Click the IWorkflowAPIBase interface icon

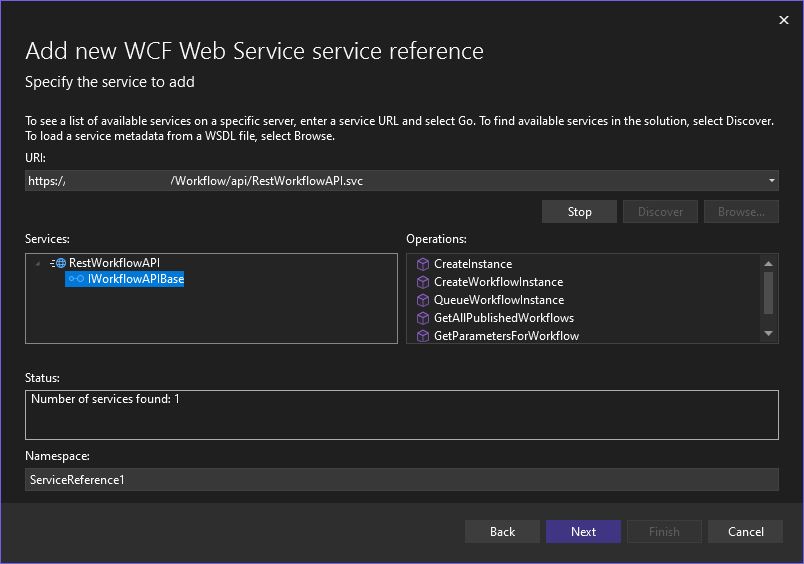tap(76, 280)
